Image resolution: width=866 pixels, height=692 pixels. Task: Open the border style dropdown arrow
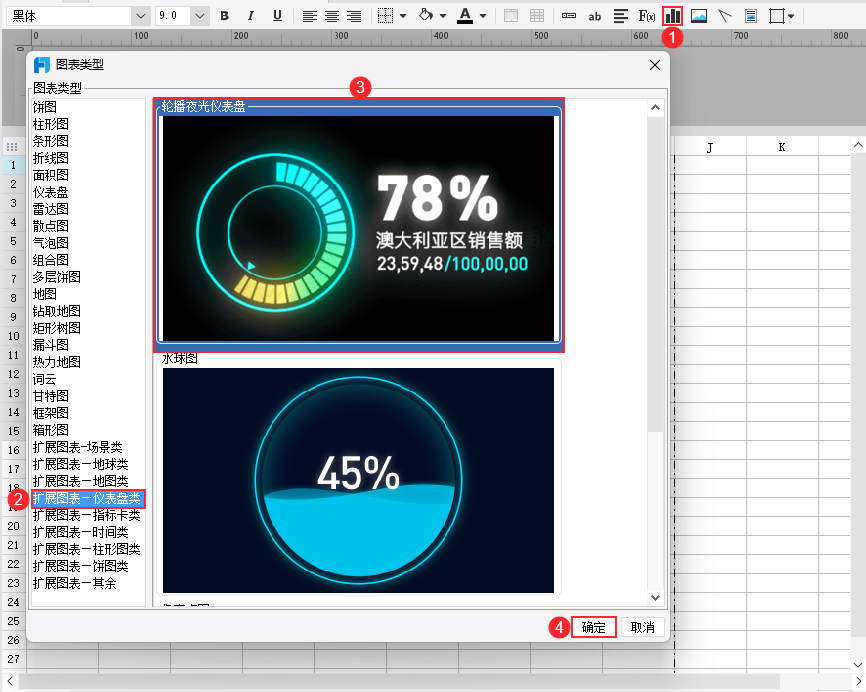pyautogui.click(x=403, y=16)
